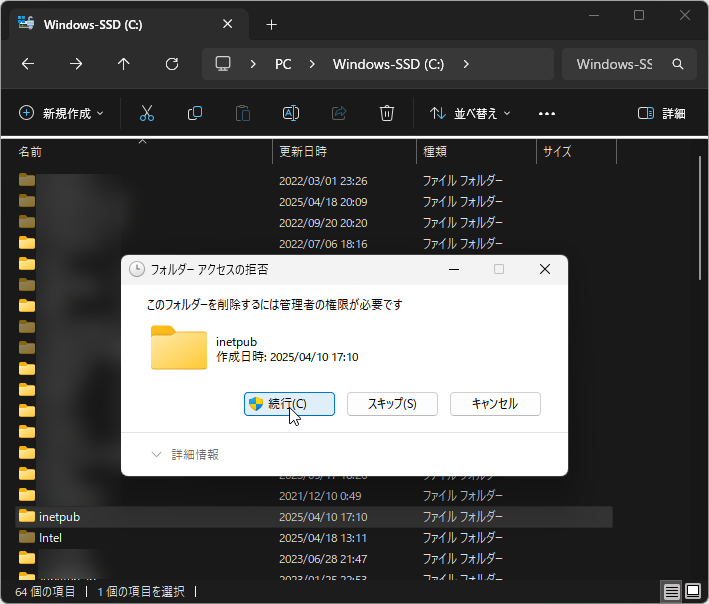This screenshot has height=604, width=709.
Task: Open the three-dots more options menu
Action: coord(546,113)
